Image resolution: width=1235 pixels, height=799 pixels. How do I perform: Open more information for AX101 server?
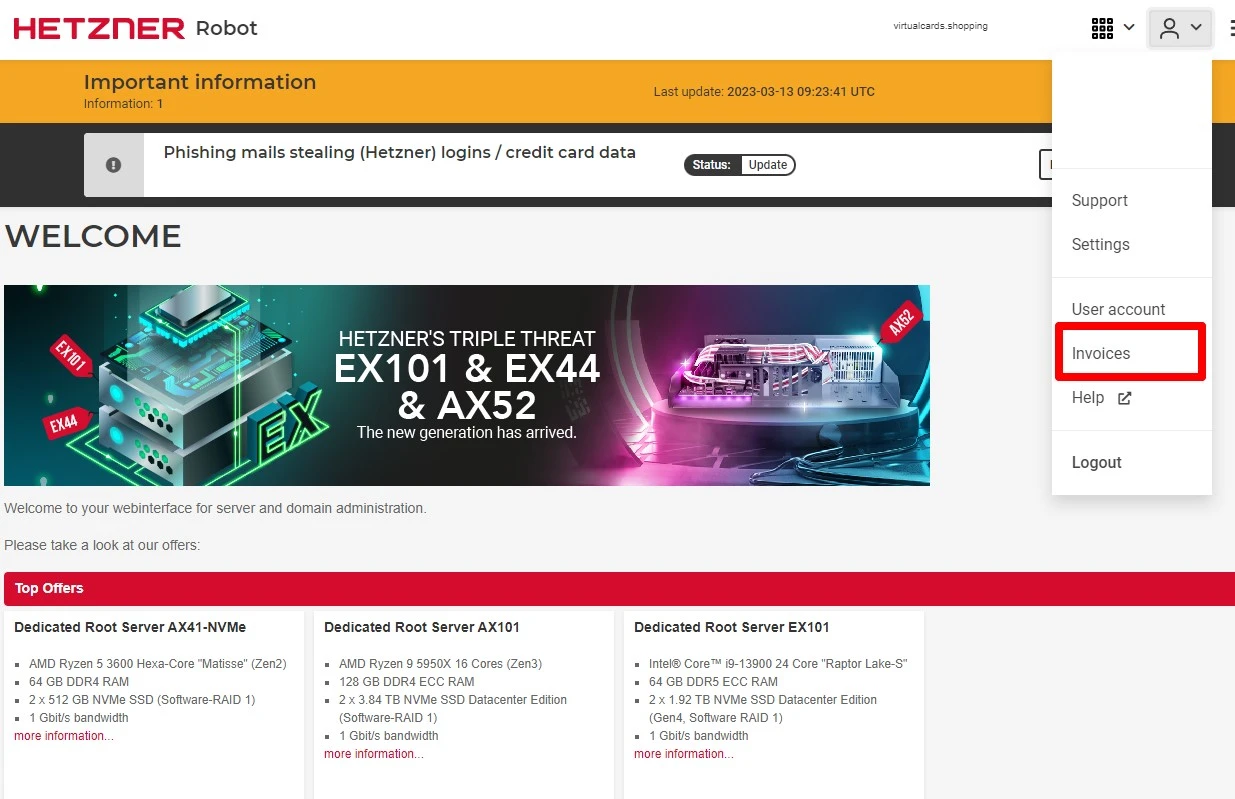pos(374,754)
